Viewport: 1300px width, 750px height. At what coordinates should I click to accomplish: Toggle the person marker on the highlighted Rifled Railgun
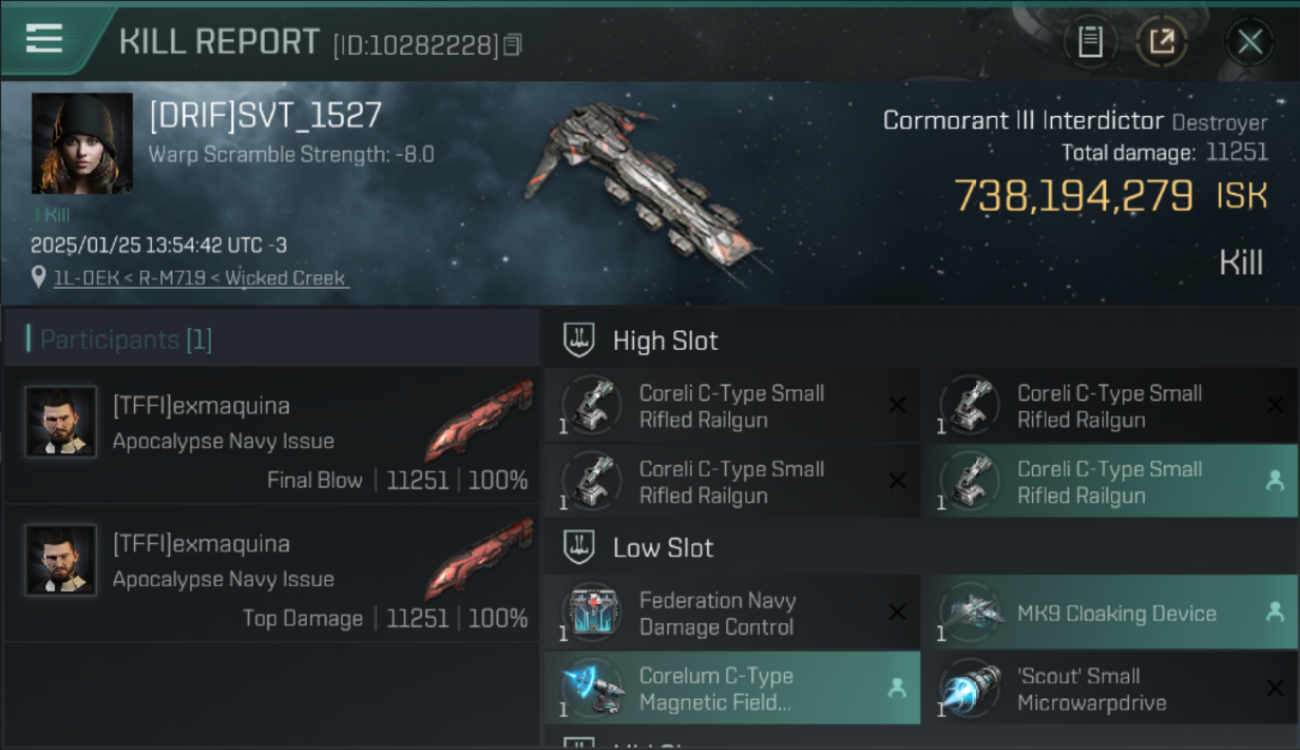coord(1275,481)
